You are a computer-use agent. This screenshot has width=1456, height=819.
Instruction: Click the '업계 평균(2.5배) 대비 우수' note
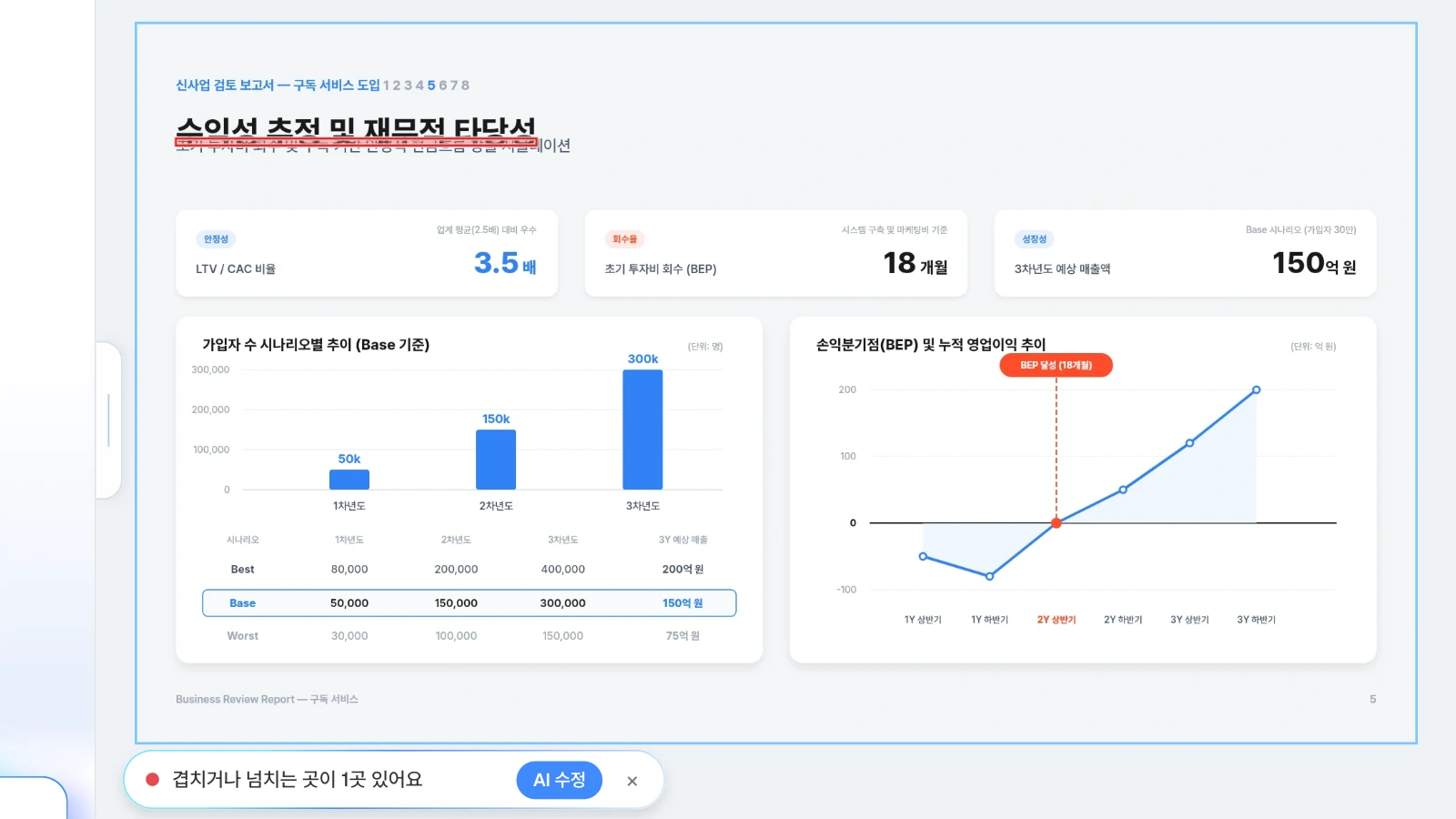[x=487, y=230]
